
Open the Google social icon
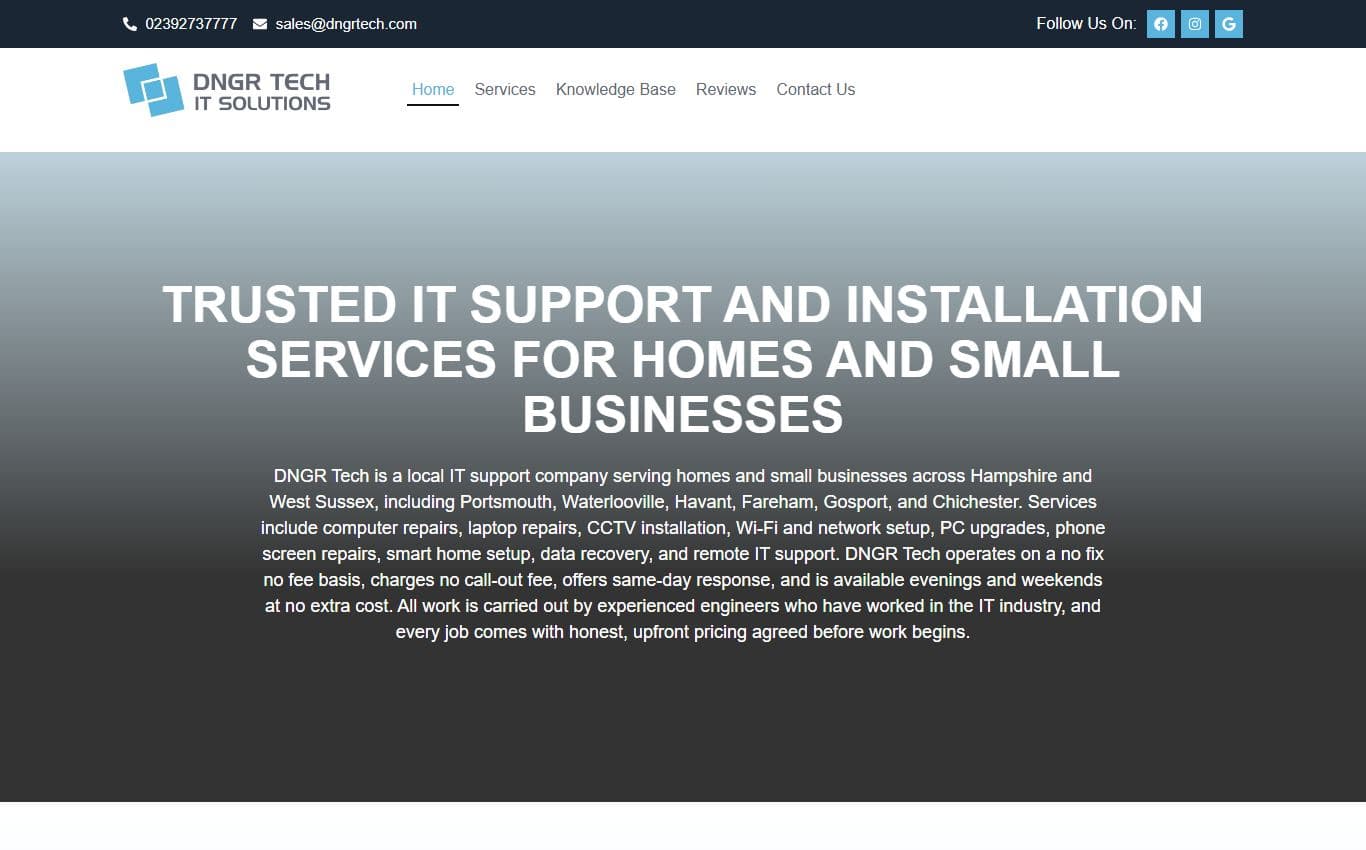1228,24
